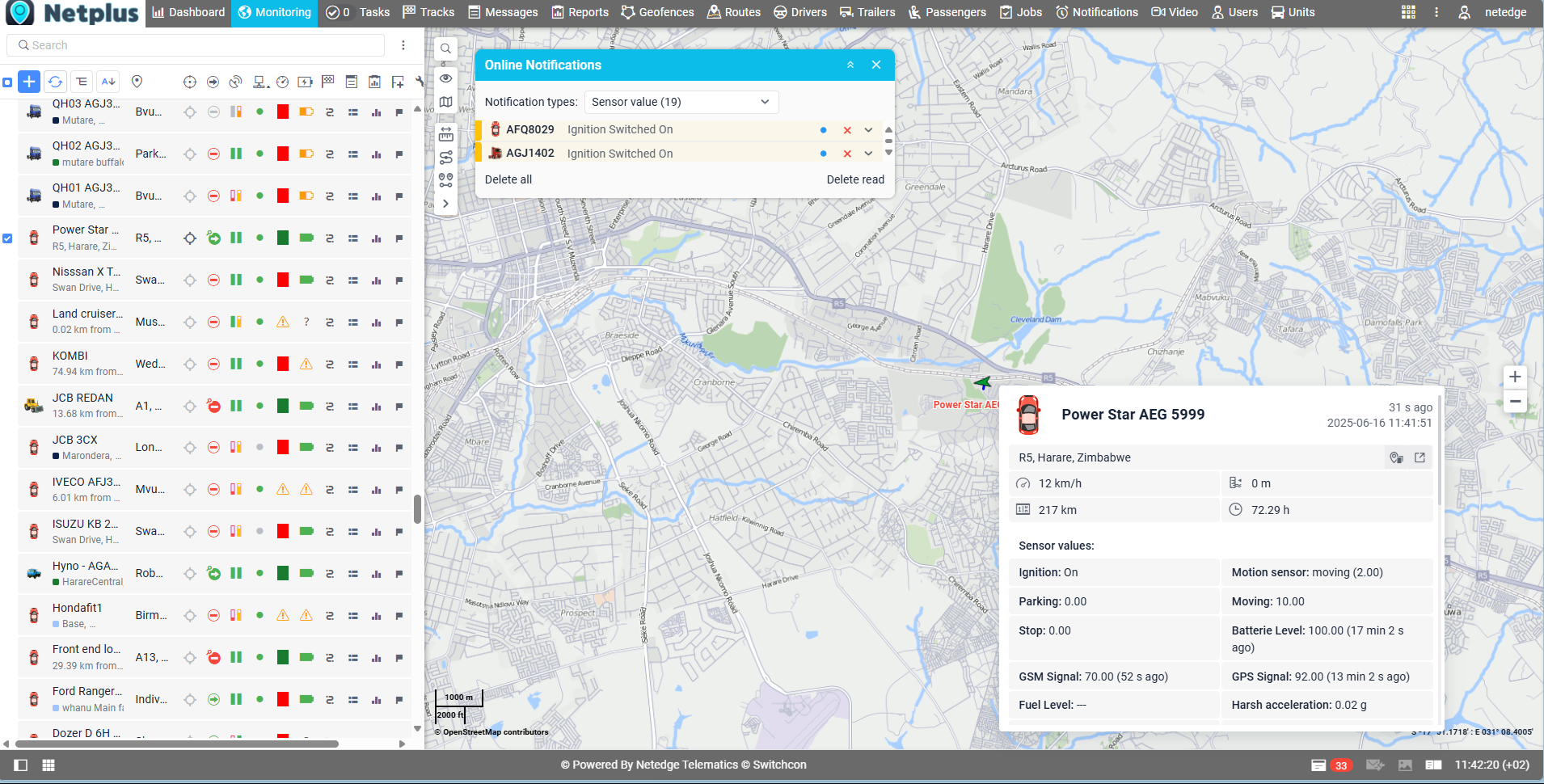The image size is (1544, 784).
Task: Toggle the tracking arrow for Ford Ranger
Action: coord(213,699)
